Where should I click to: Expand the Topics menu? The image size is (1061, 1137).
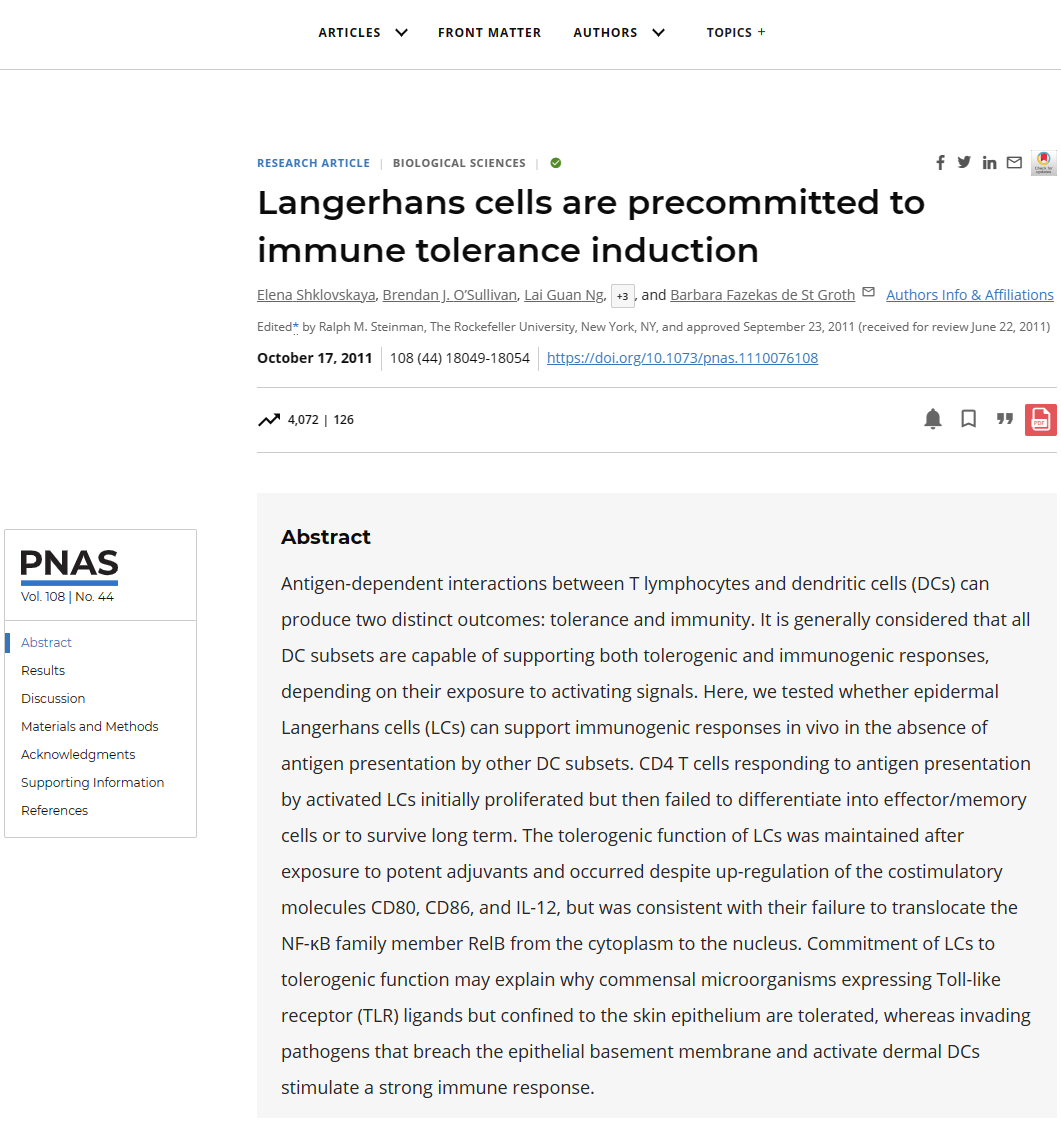click(x=735, y=33)
